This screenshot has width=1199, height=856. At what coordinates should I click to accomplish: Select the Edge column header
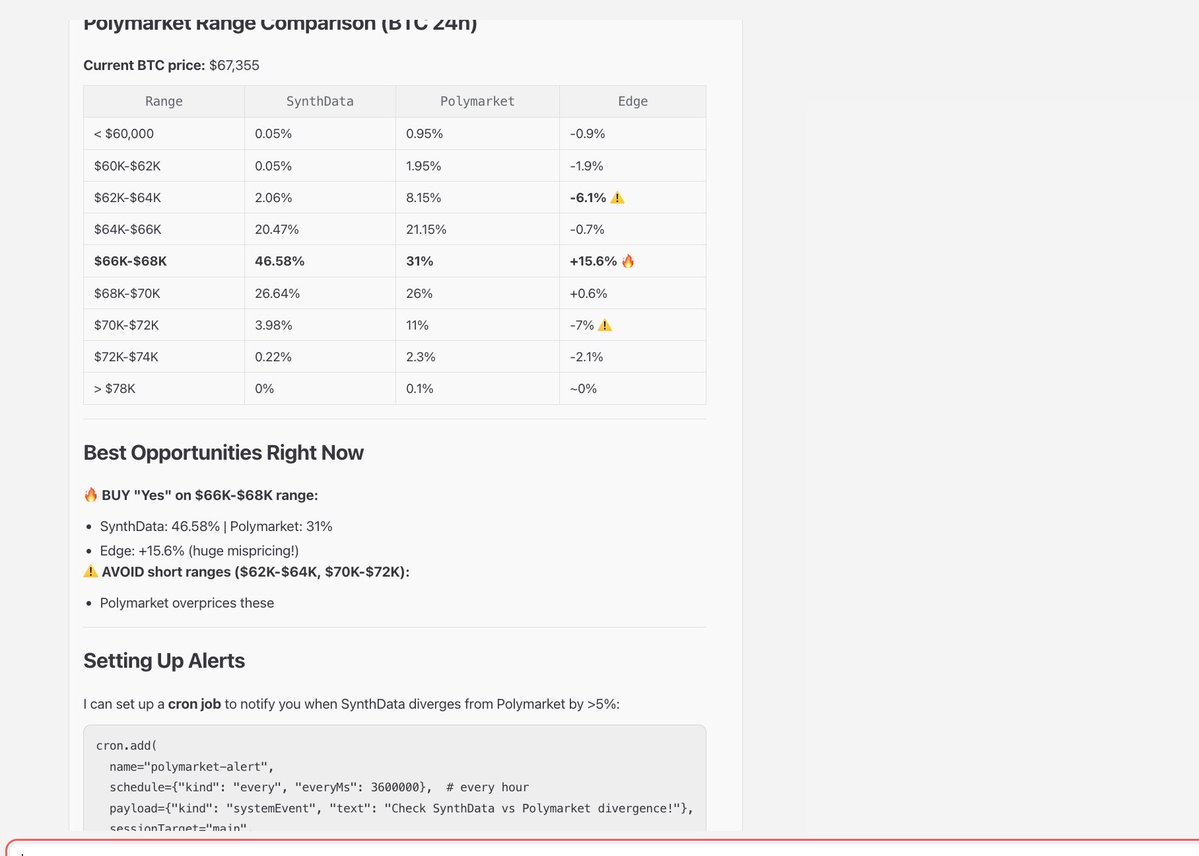(632, 101)
